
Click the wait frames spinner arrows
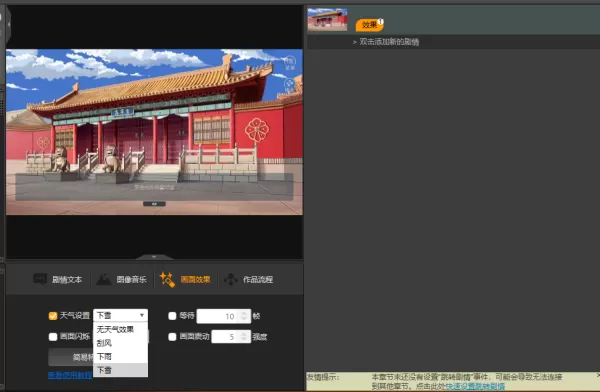[245, 316]
